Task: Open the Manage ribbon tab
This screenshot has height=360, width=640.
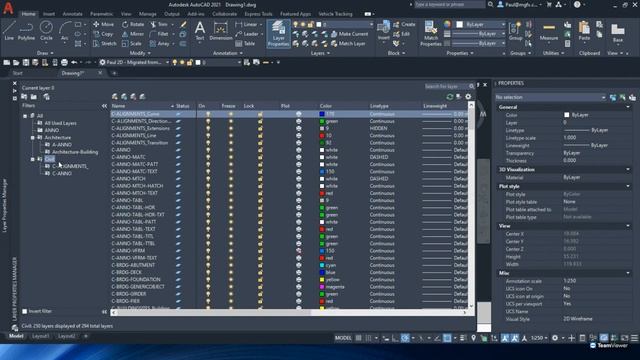Action: (x=147, y=14)
